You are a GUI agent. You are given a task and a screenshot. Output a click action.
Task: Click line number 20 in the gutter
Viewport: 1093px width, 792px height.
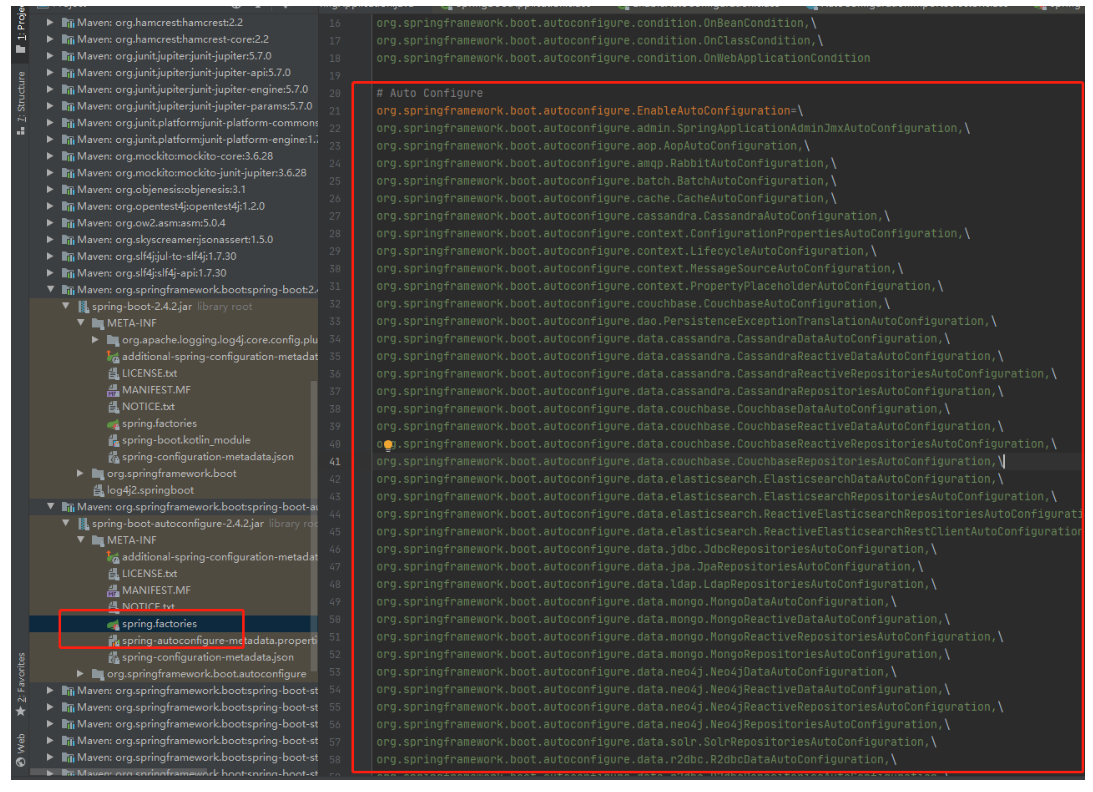pos(335,93)
